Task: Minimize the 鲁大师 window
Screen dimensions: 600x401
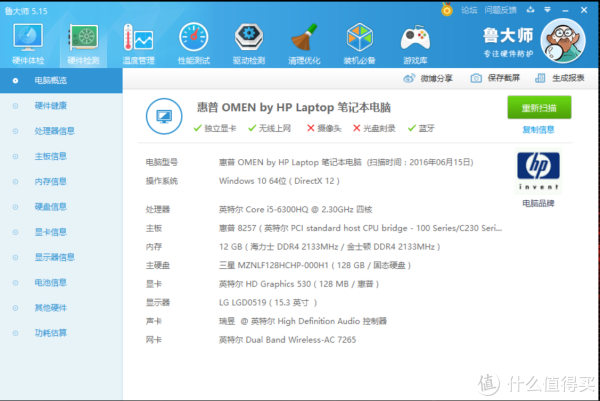Action: tap(566, 10)
